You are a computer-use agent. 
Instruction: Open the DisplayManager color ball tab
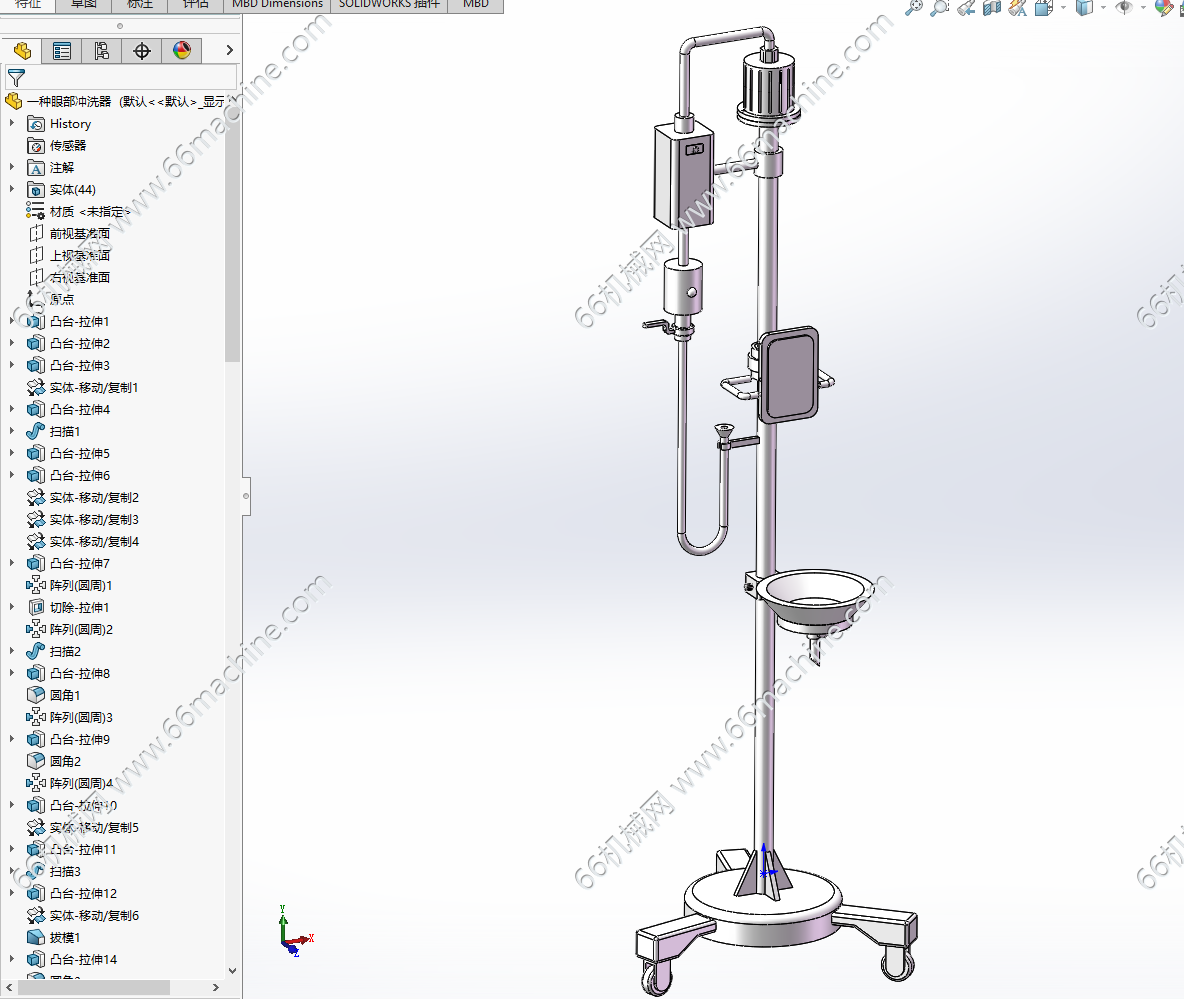coord(182,51)
